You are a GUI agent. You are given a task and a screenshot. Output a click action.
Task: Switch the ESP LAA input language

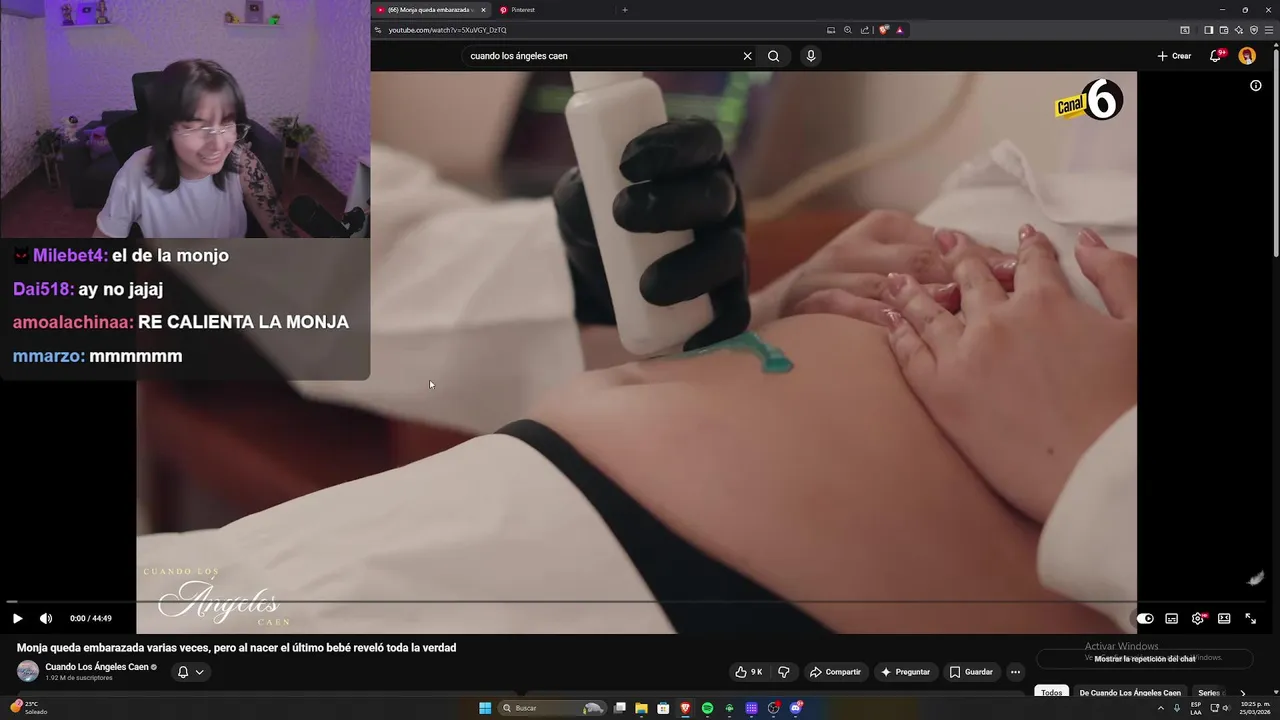(x=1196, y=708)
